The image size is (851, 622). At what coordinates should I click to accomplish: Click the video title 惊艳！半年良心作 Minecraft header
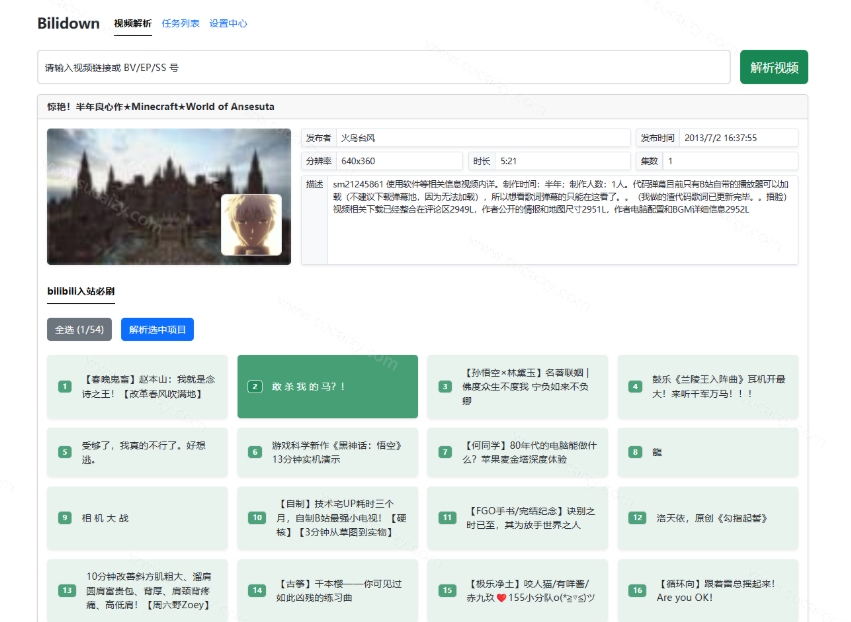pyautogui.click(x=161, y=107)
